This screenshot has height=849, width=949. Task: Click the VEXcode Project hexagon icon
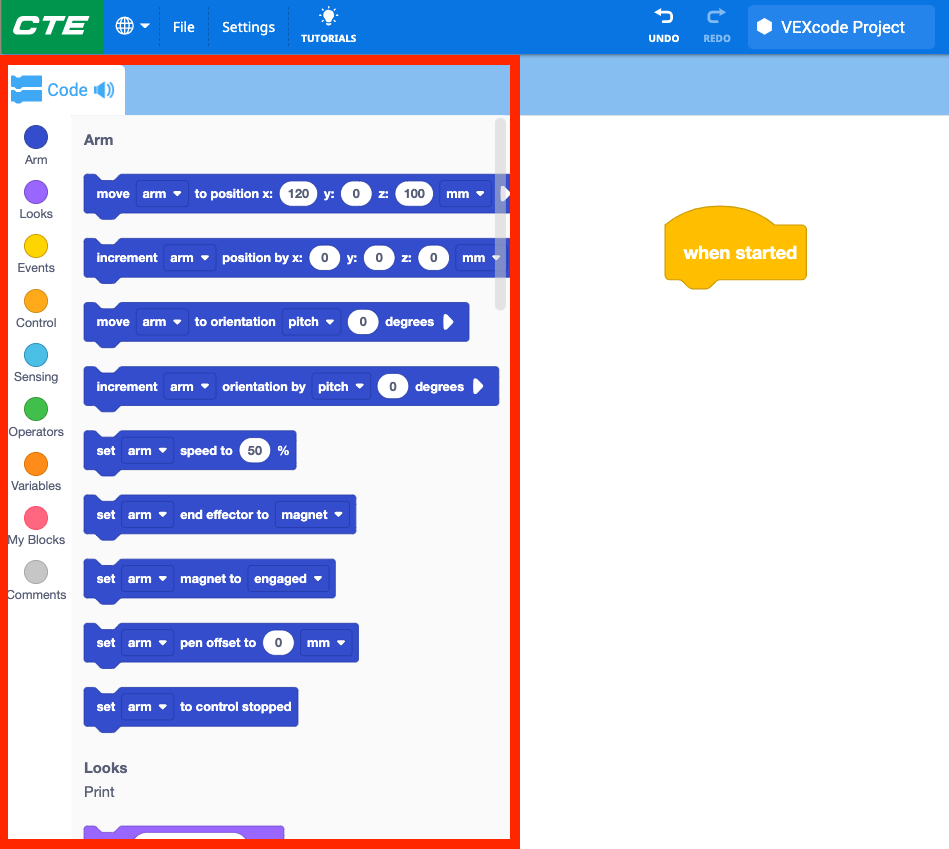(764, 27)
